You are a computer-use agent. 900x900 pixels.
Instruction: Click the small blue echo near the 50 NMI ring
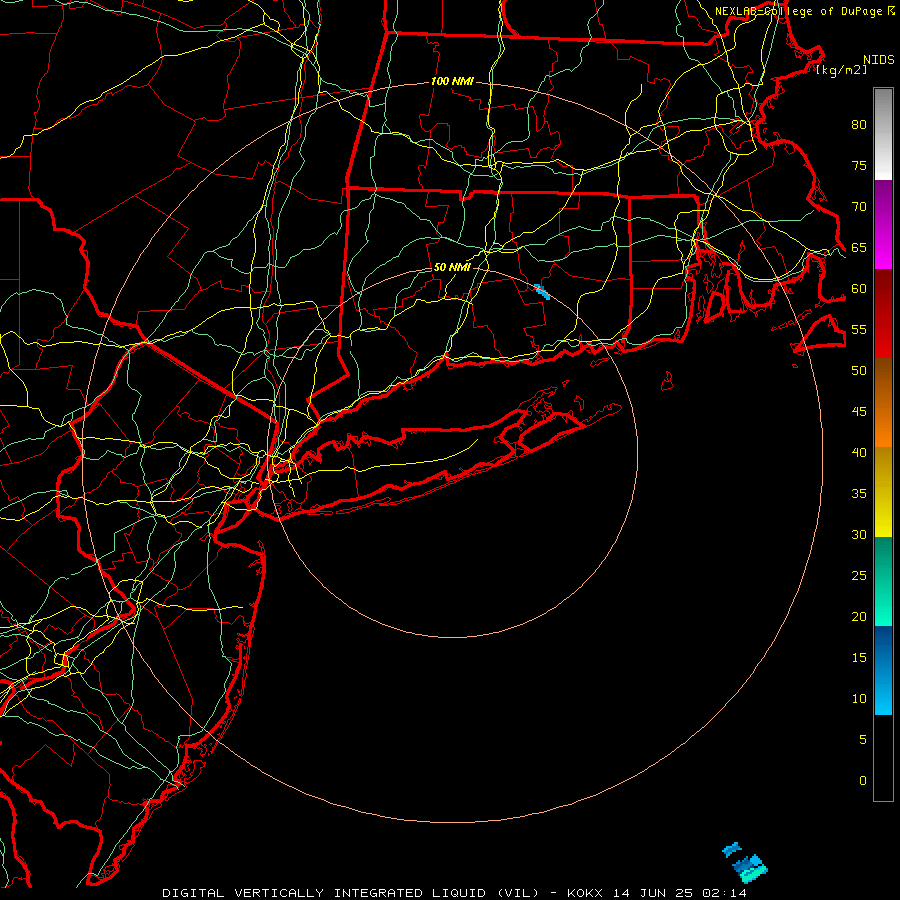coord(542,292)
